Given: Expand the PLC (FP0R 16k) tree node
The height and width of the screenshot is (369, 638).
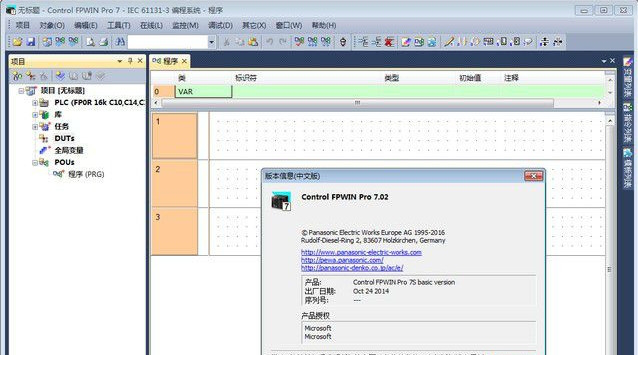Looking at the screenshot, I should pos(35,103).
